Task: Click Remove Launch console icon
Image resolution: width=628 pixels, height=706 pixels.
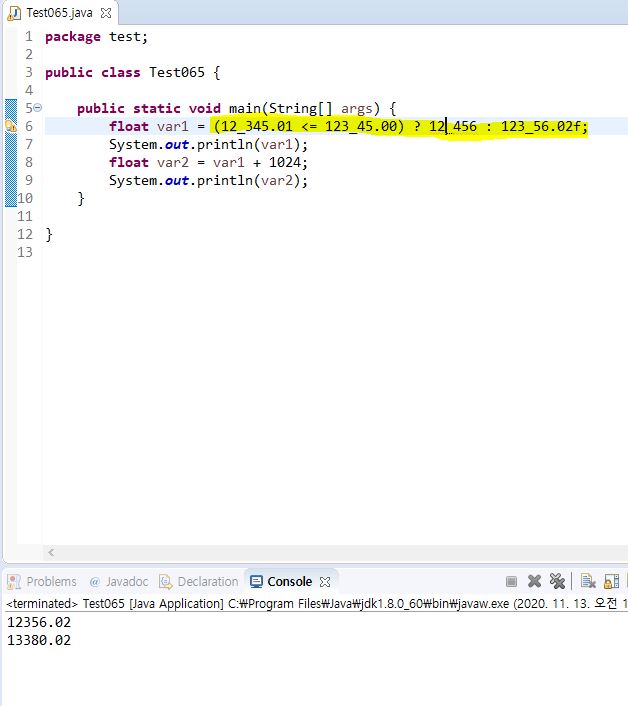Action: 534,581
